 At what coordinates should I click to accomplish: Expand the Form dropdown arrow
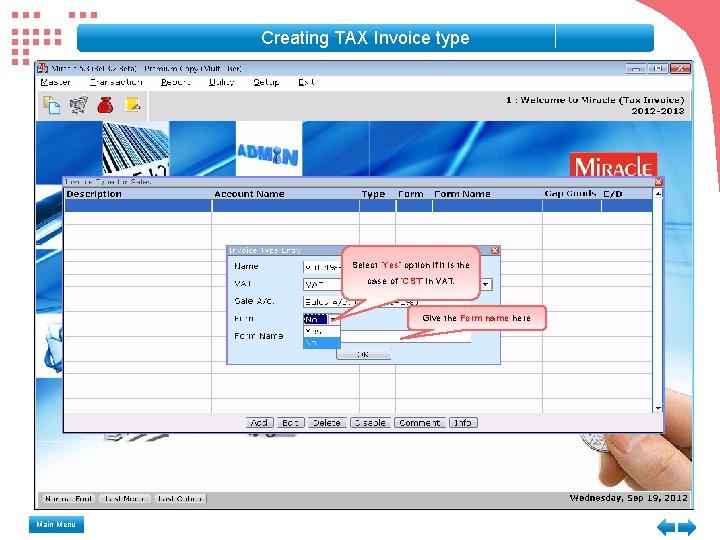pos(333,319)
